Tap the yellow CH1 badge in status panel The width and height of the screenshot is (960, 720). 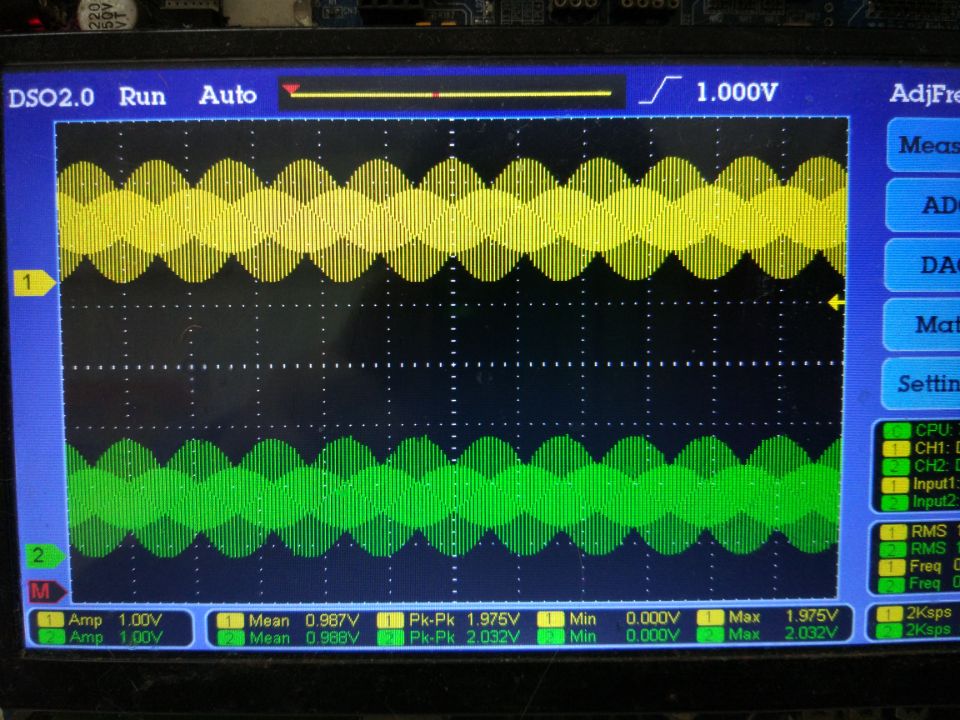coord(896,449)
